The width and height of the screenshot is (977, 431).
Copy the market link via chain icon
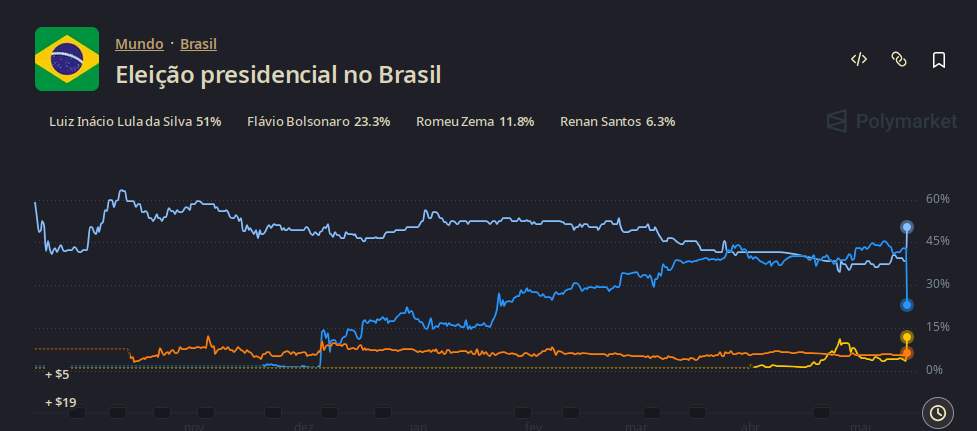click(x=898, y=59)
